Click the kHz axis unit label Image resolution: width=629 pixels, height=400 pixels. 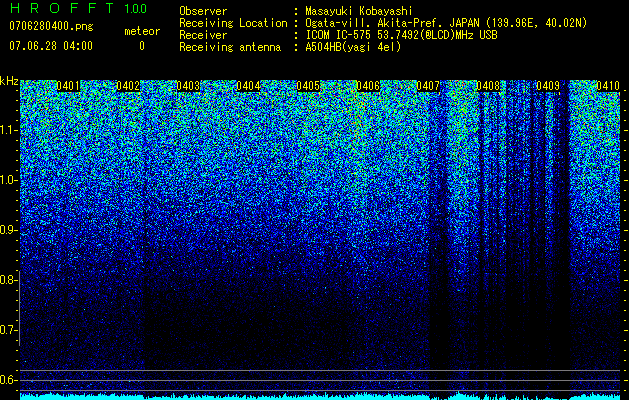point(9,81)
